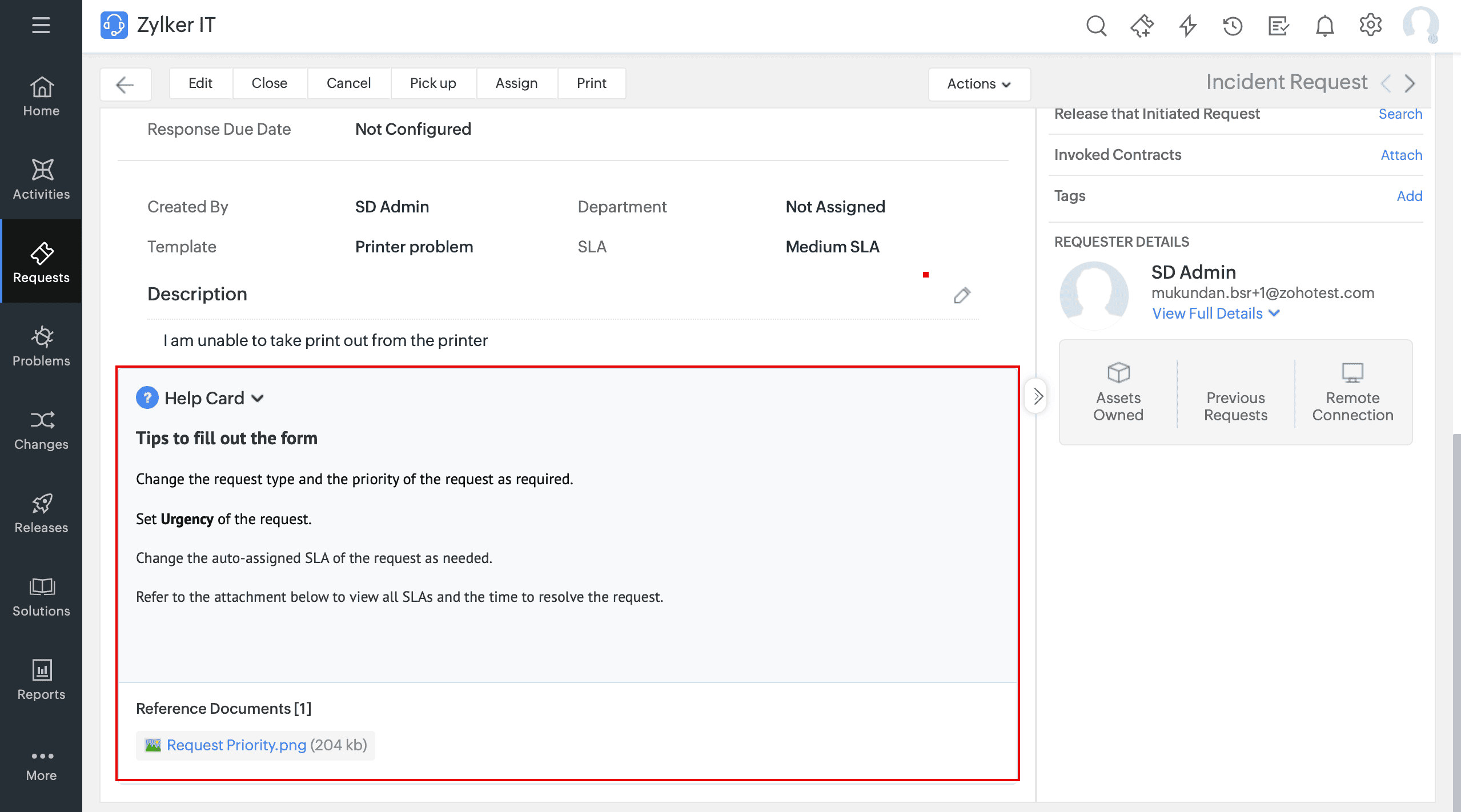Viewport: 1461px width, 812px height.
Task: Expand View Full Details of requester
Action: click(1215, 313)
